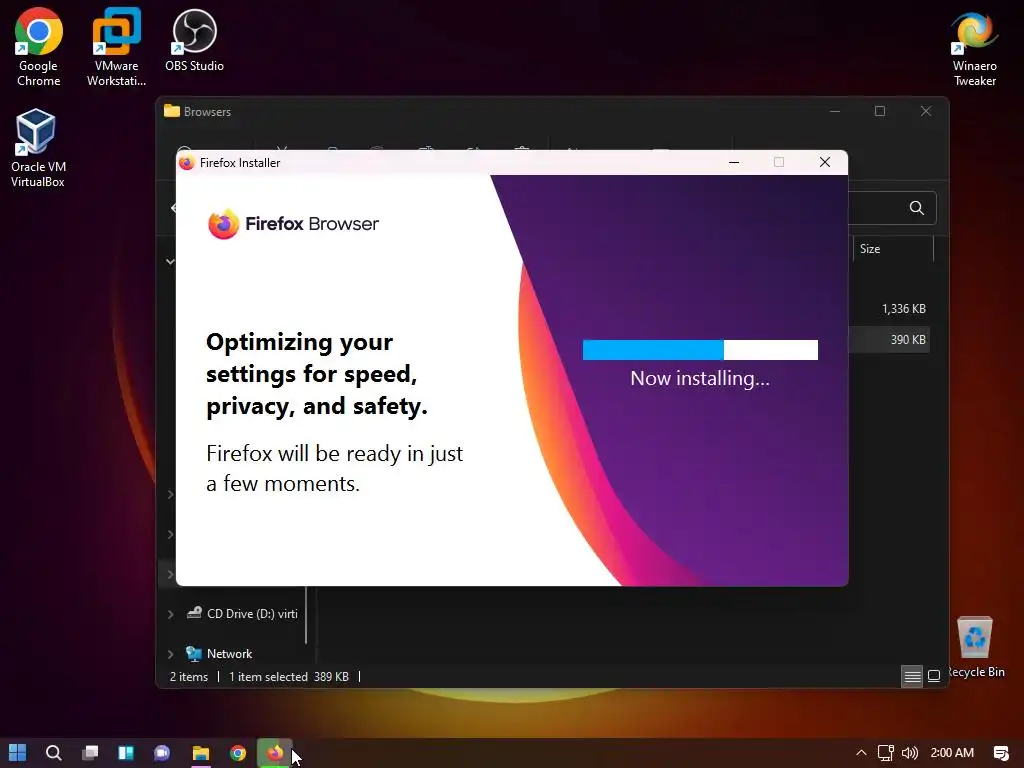The width and height of the screenshot is (1024, 768).
Task: Click the 'Now installing...' label
Action: click(700, 378)
